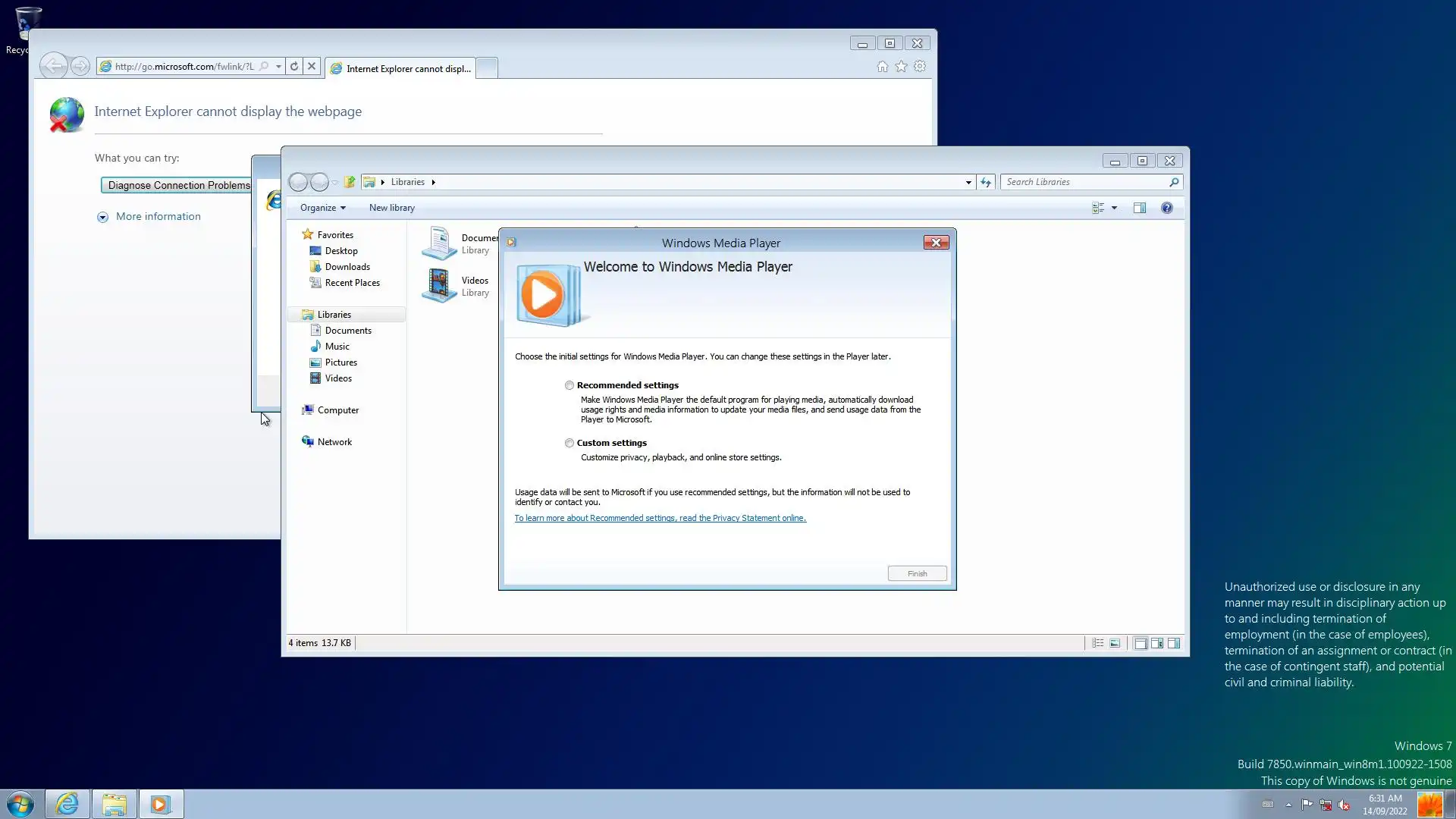Open the view options dropdown arrow in Explorer
1456x819 pixels.
pos(1114,208)
